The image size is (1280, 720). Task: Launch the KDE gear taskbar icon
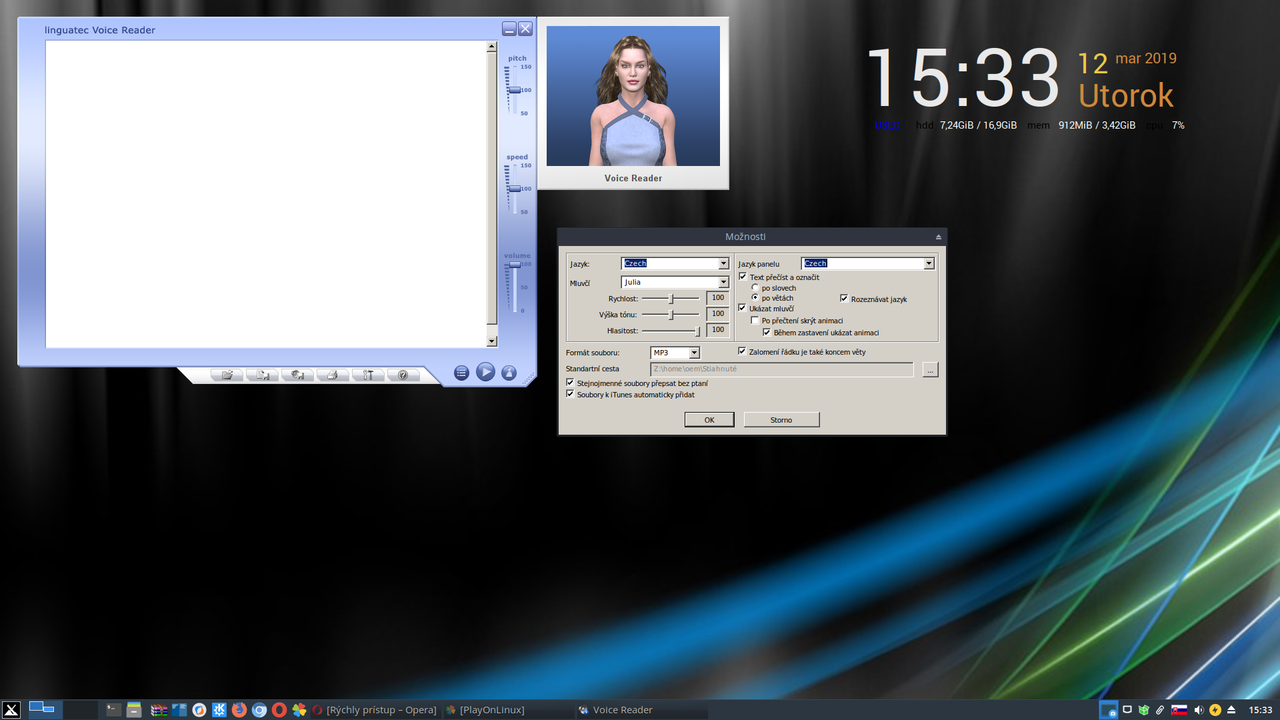[x=219, y=710]
